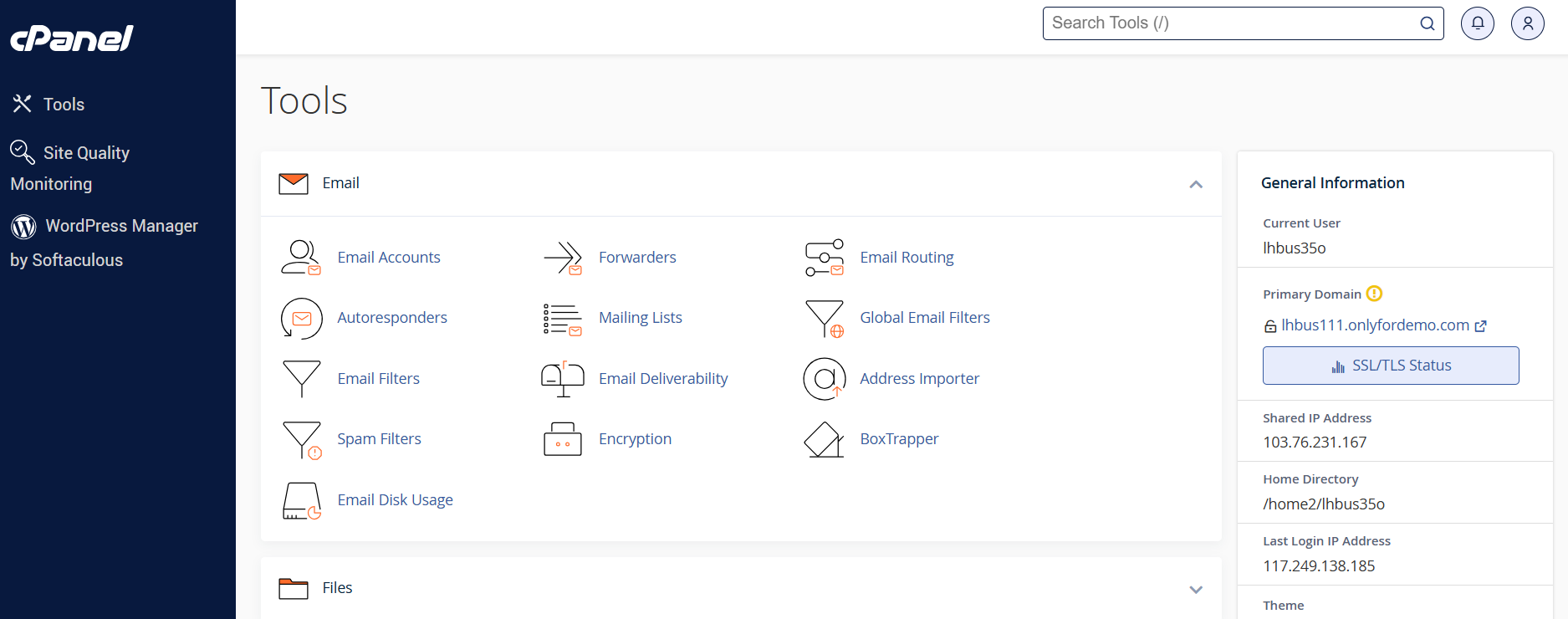Screen dimensions: 1568x619
Task: Click the Files section folder icon
Action: [294, 589]
